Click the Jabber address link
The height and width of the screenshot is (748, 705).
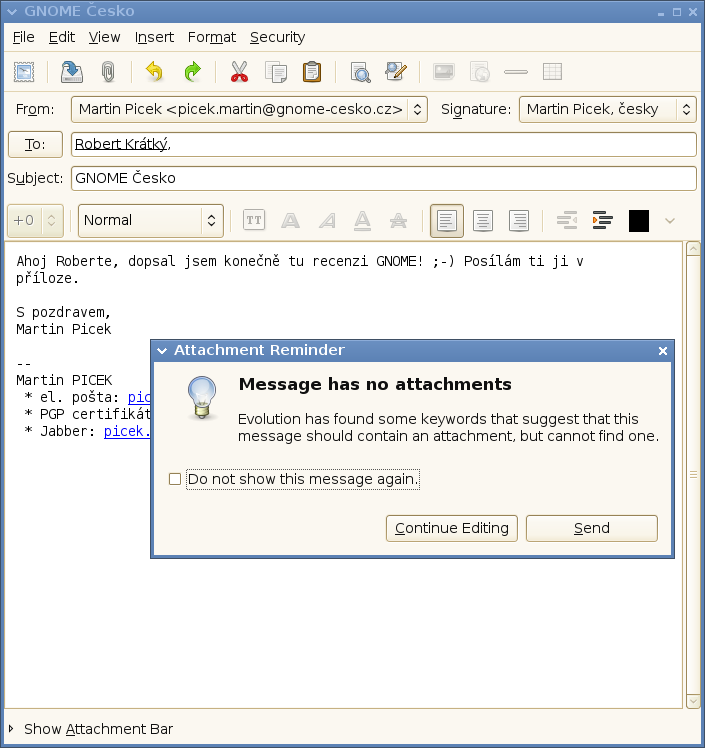[x=127, y=431]
